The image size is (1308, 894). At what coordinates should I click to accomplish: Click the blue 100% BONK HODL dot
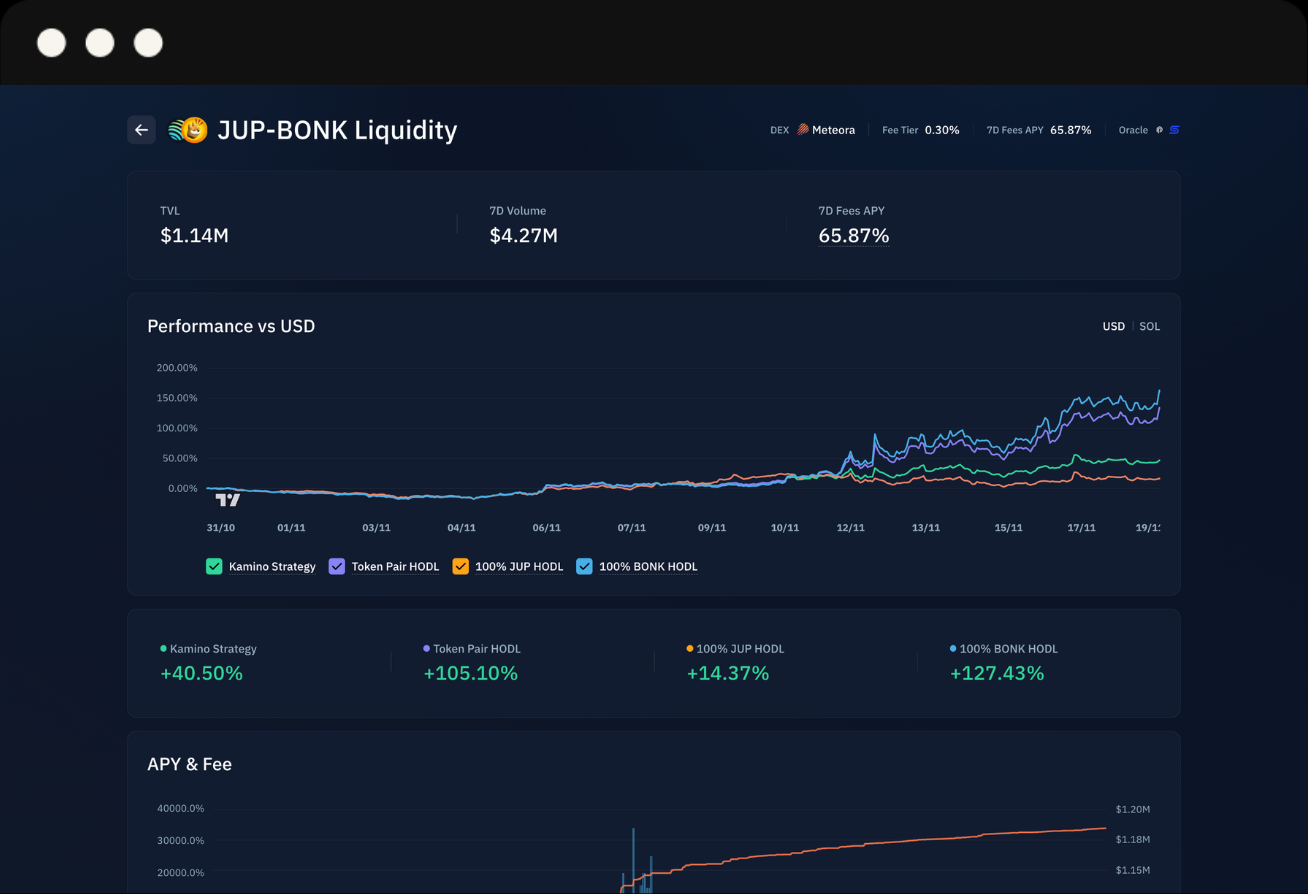(x=952, y=649)
